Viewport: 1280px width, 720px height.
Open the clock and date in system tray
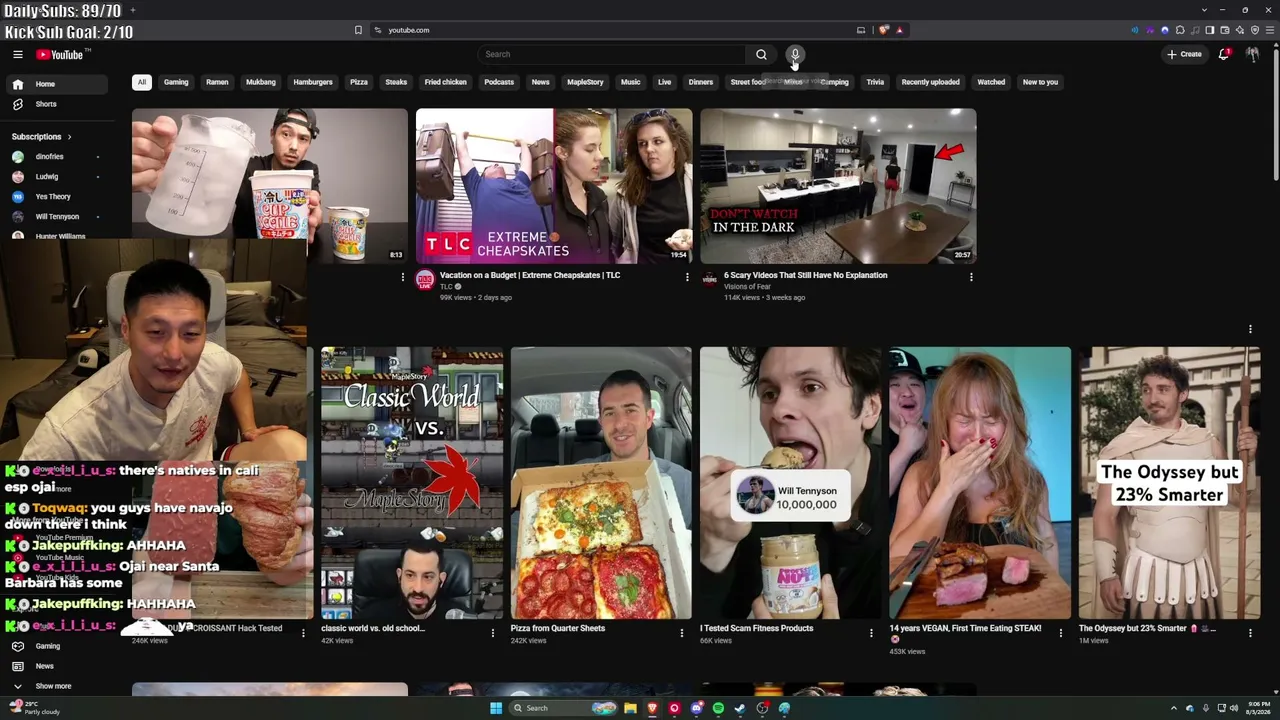1258,708
